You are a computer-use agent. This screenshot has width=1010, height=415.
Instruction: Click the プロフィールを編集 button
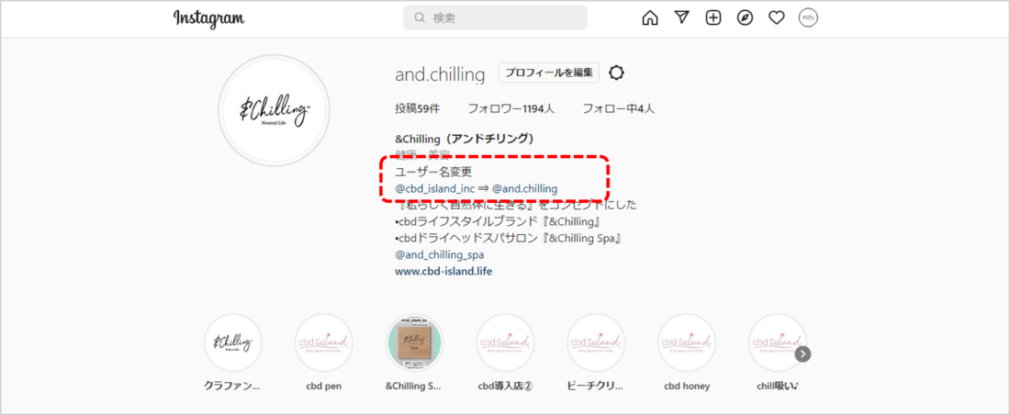point(549,73)
